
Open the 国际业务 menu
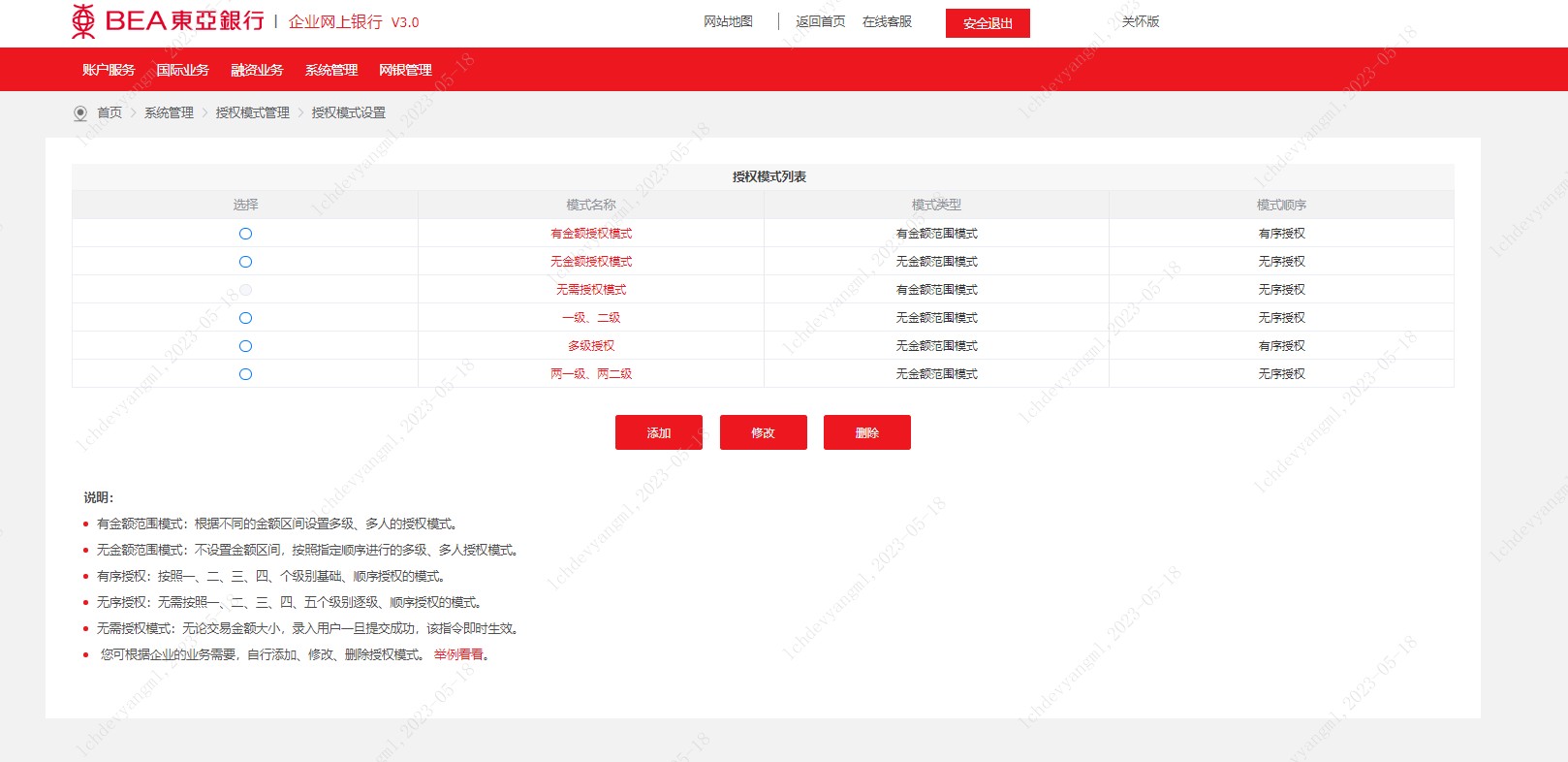coord(182,70)
